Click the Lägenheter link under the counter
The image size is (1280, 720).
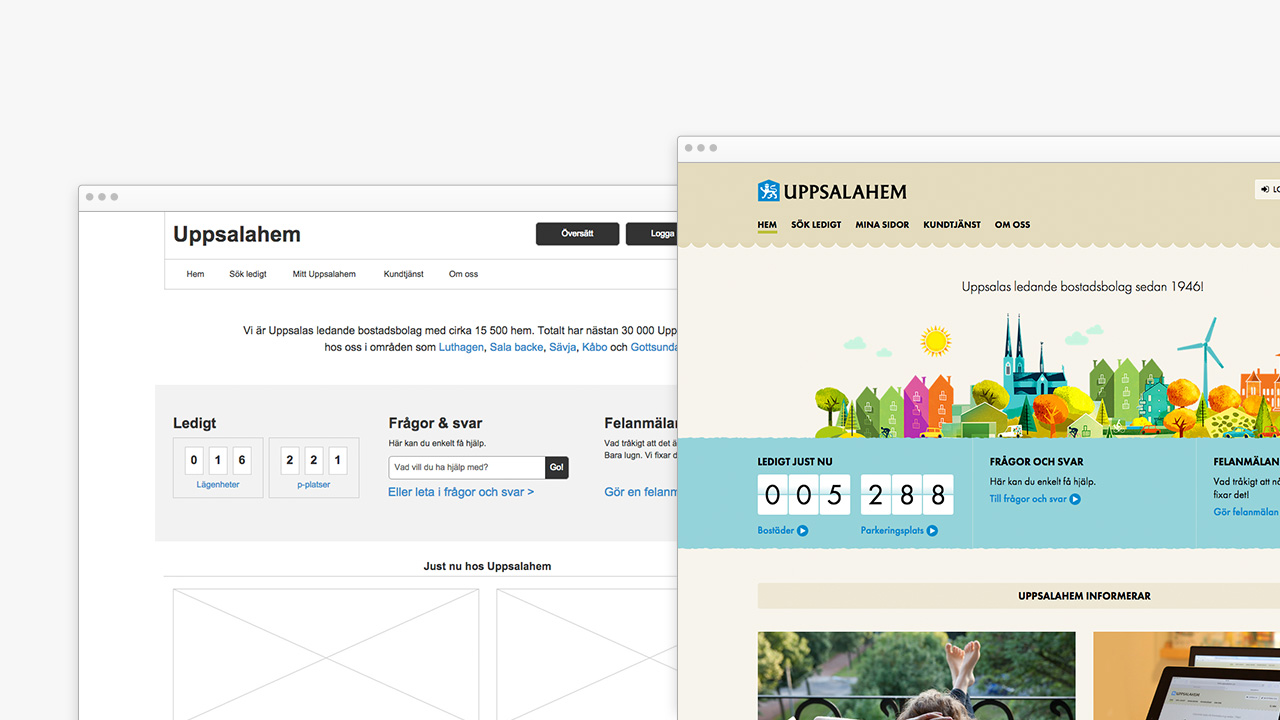218,485
